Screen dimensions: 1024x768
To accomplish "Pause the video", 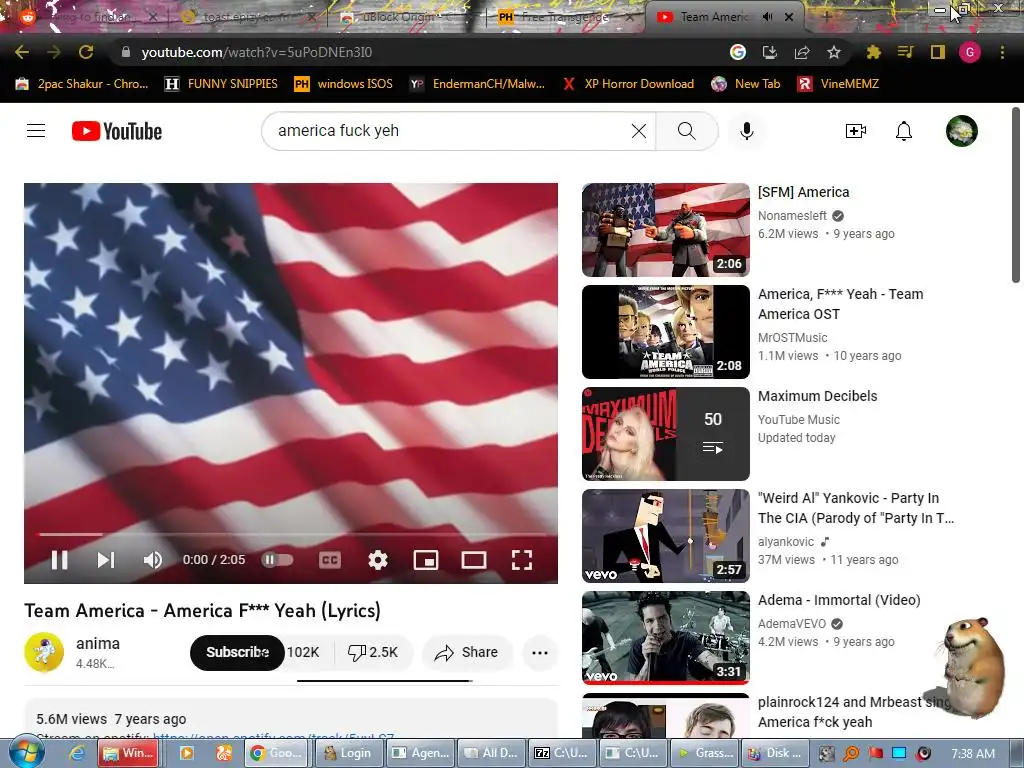I will pyautogui.click(x=59, y=560).
